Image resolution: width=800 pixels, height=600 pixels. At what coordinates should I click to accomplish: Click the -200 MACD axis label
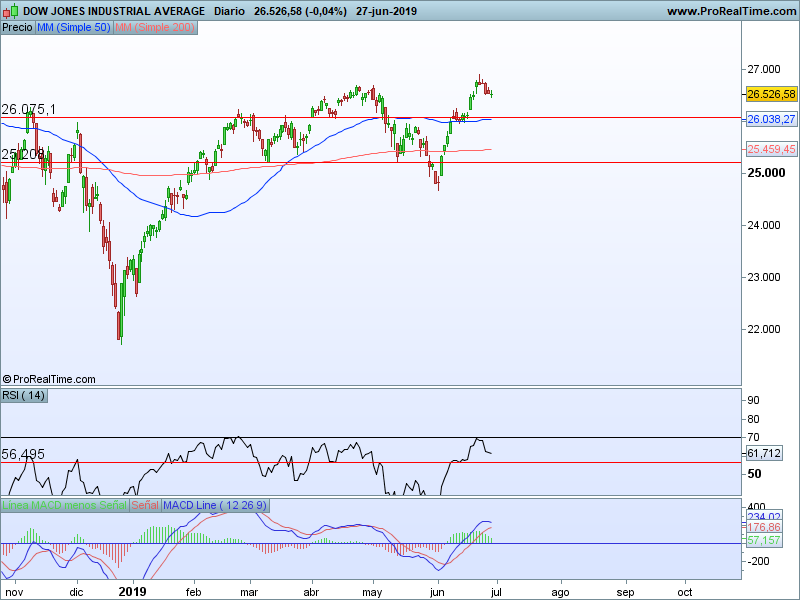pyautogui.click(x=757, y=561)
